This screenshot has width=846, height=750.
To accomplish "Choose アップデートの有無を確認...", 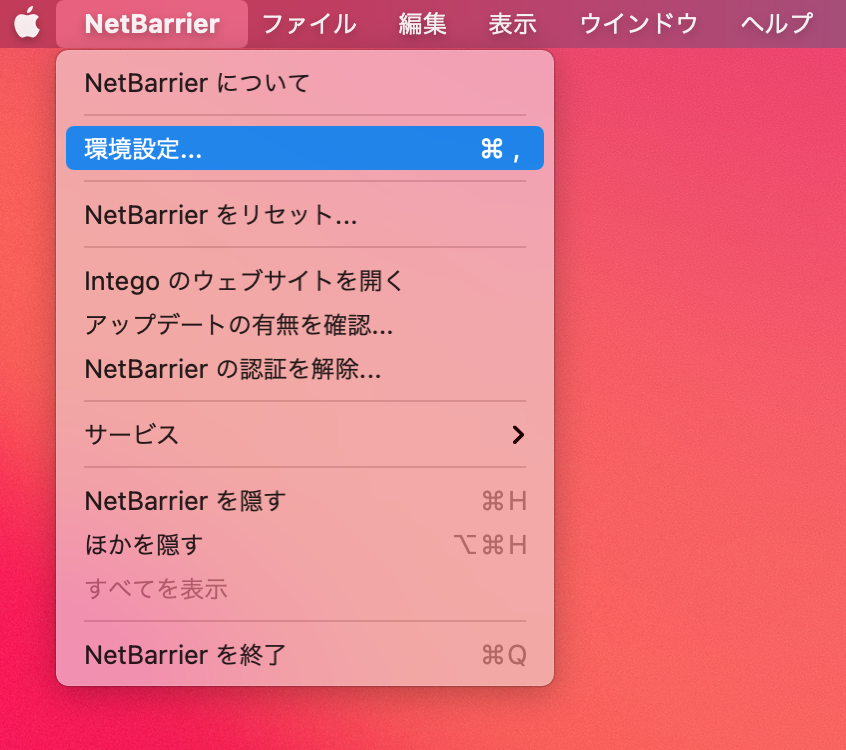I will pyautogui.click(x=305, y=325).
